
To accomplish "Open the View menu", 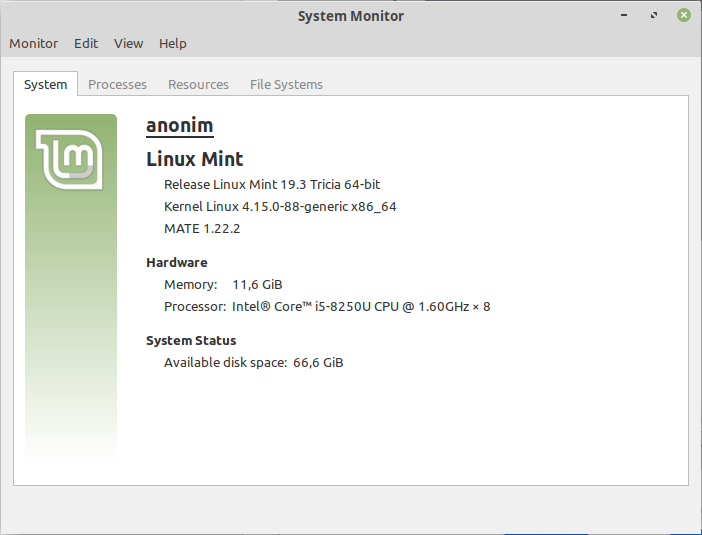I will tap(128, 43).
